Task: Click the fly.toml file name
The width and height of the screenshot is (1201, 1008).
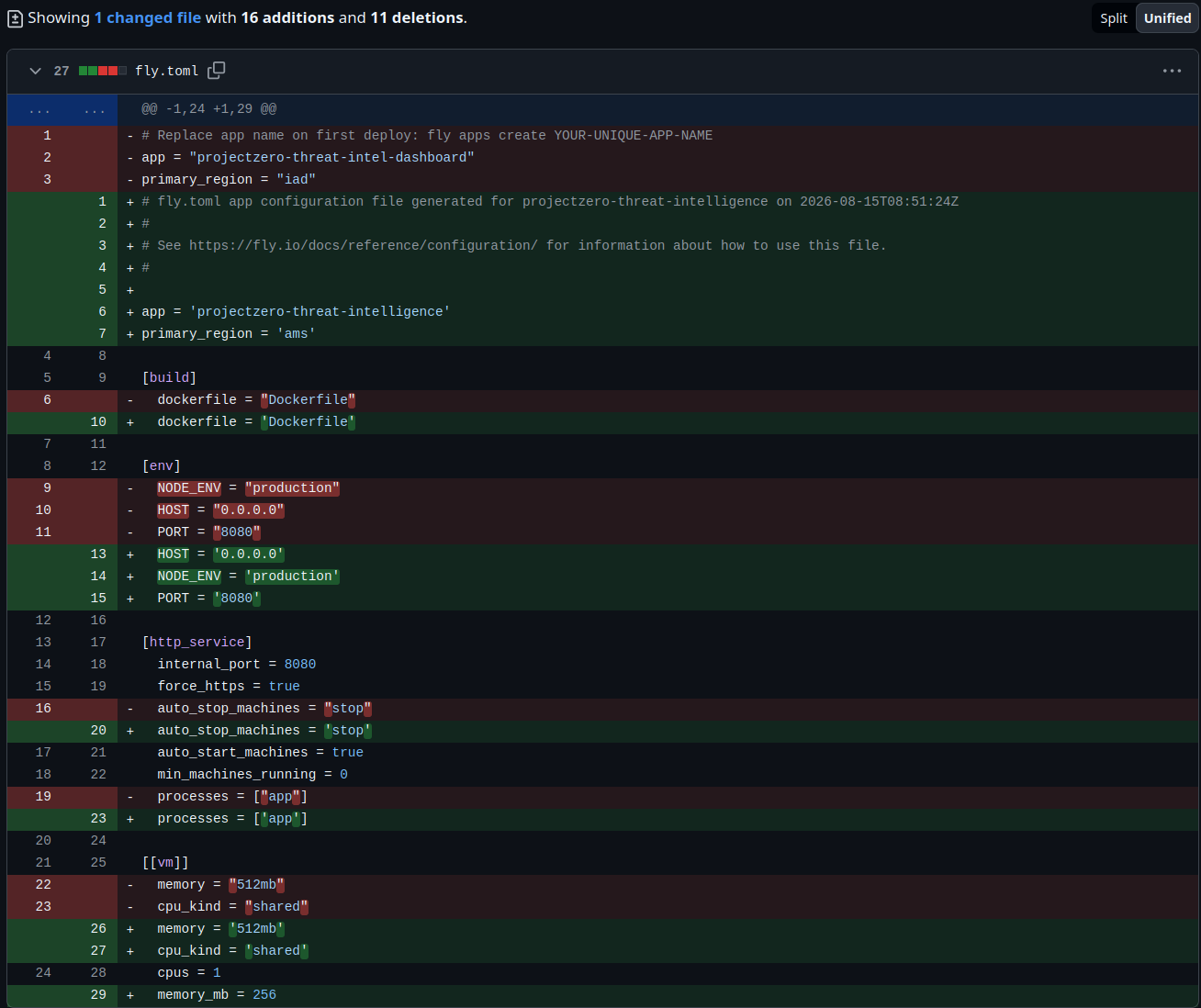Action: [x=166, y=71]
